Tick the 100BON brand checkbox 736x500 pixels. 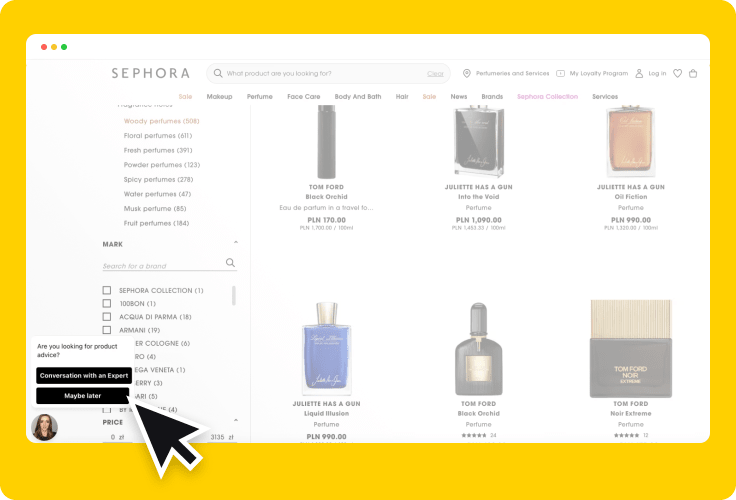click(107, 303)
